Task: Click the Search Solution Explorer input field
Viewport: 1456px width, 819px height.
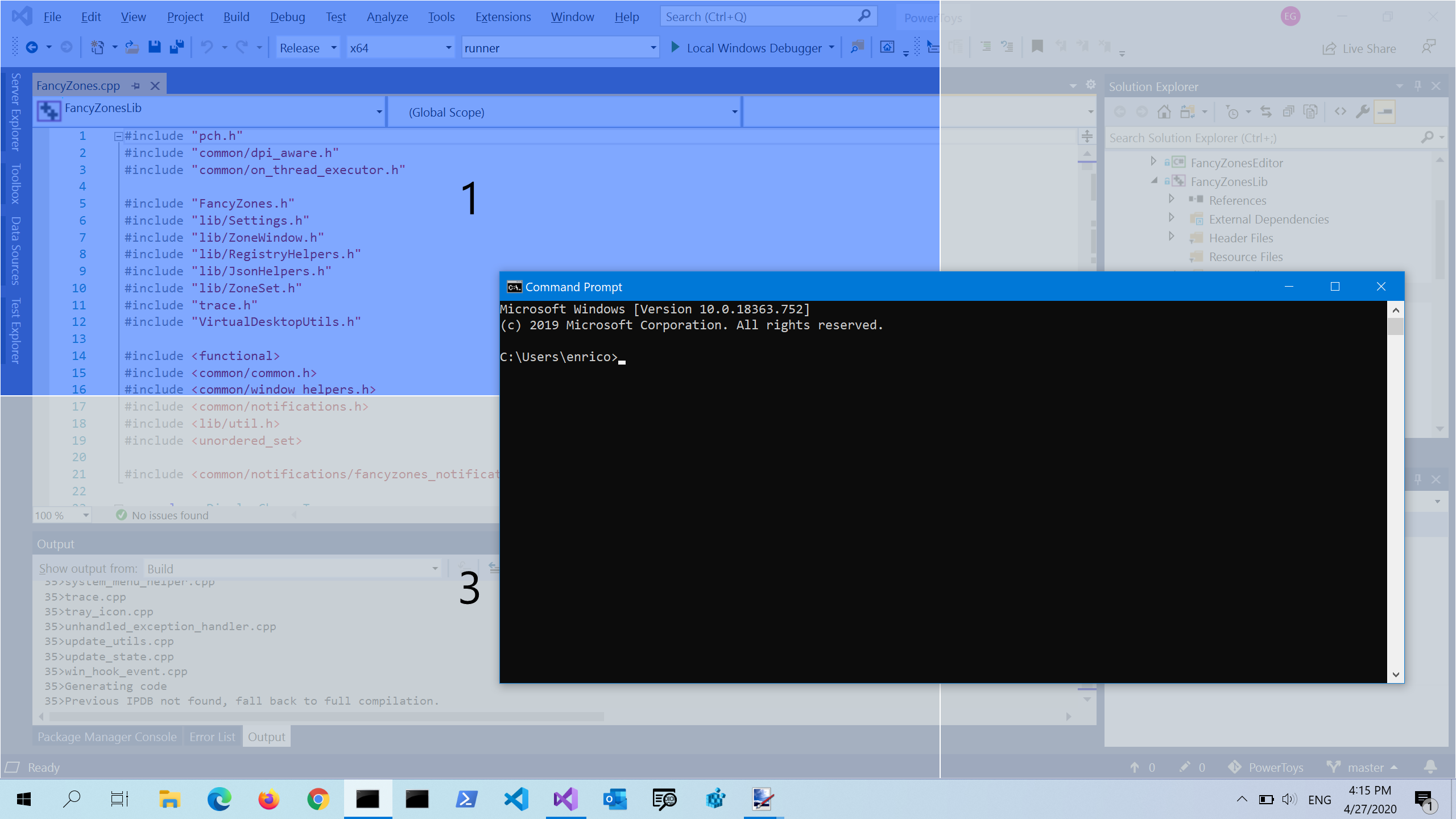Action: coord(1272,138)
